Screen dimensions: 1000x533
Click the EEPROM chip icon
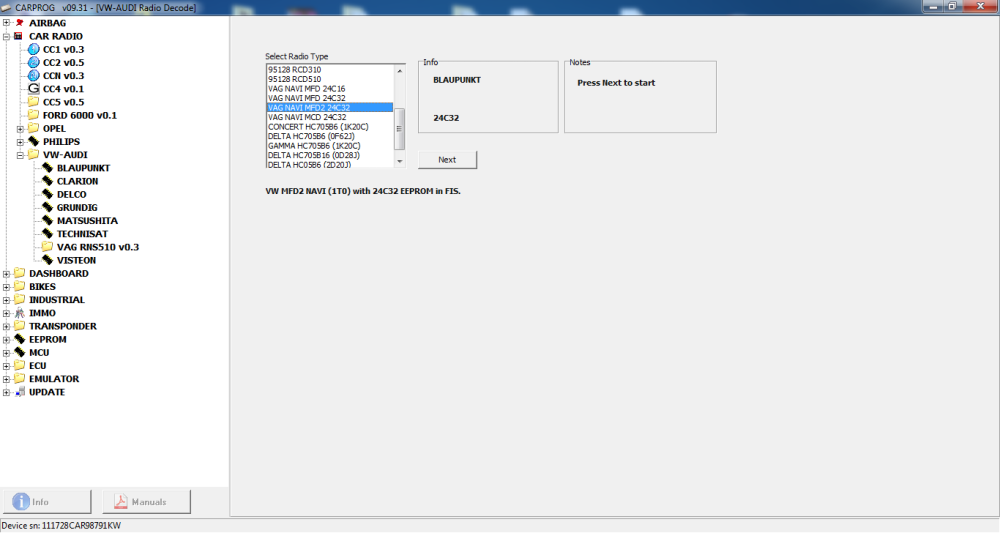pos(20,339)
